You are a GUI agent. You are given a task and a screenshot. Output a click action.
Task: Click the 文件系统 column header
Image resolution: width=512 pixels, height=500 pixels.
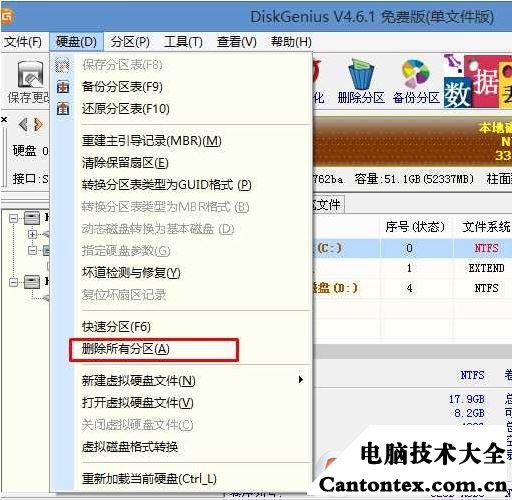click(486, 227)
